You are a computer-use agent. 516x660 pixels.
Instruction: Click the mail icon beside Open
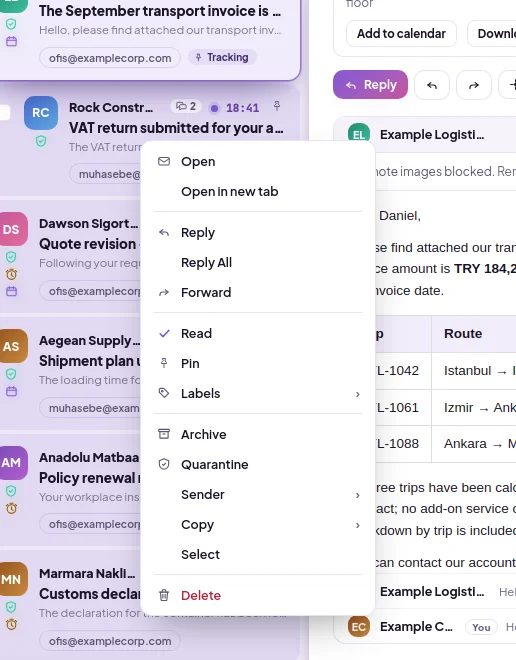tap(164, 161)
